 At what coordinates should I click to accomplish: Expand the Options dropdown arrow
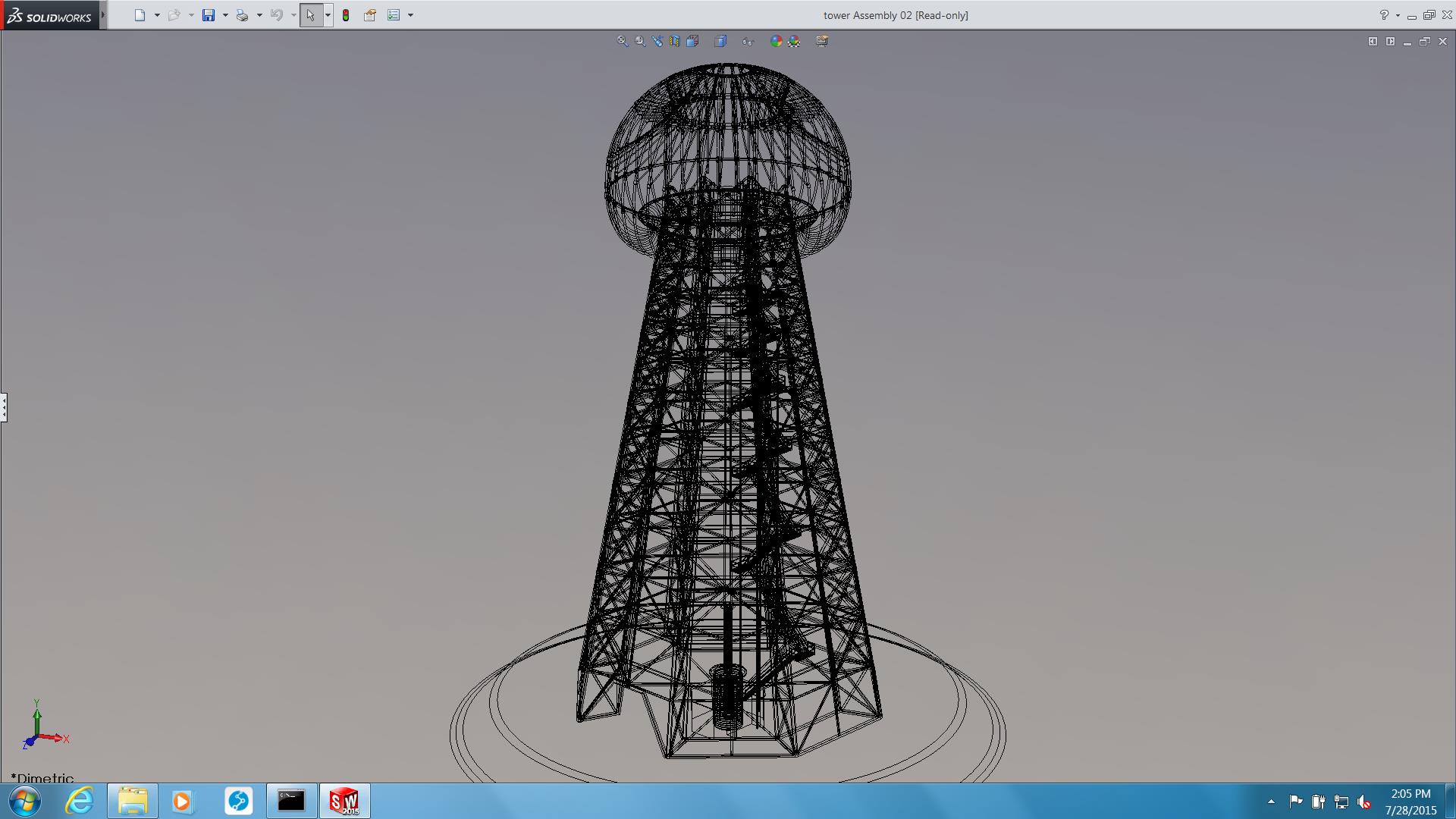[x=410, y=15]
